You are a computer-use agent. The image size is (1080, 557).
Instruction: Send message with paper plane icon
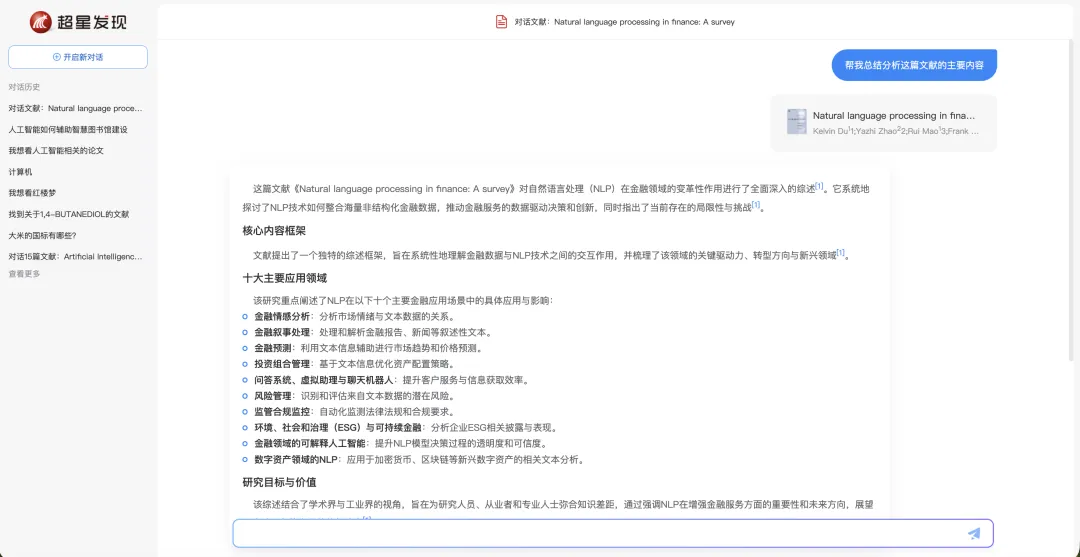[x=973, y=533]
